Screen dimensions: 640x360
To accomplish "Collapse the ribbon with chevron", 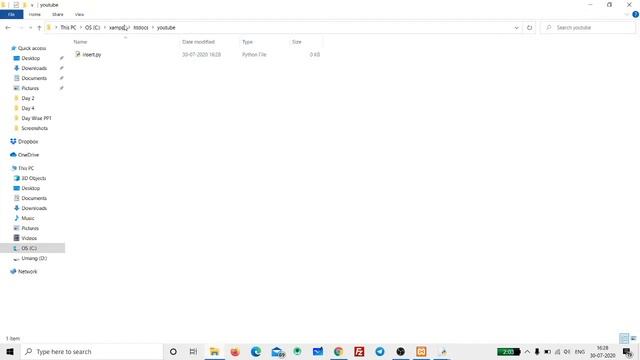I will (x=627, y=14).
